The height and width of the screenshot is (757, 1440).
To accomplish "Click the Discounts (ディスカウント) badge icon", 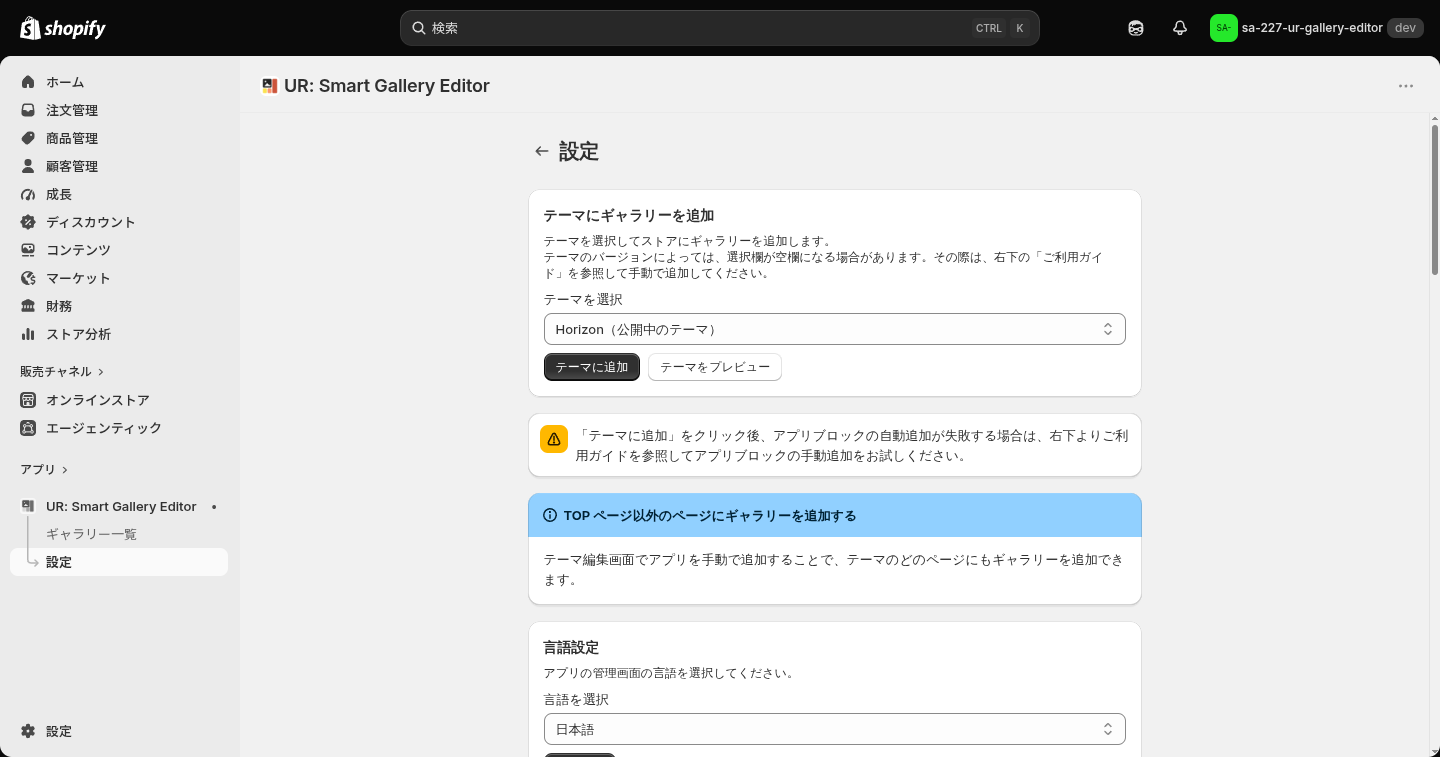I will 28,222.
